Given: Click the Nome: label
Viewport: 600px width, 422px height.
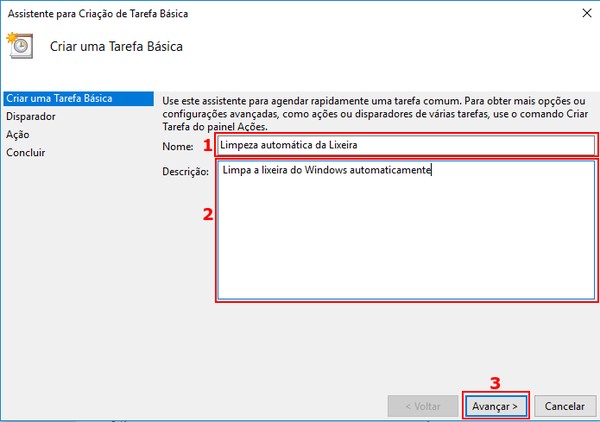Looking at the screenshot, I should [178, 146].
